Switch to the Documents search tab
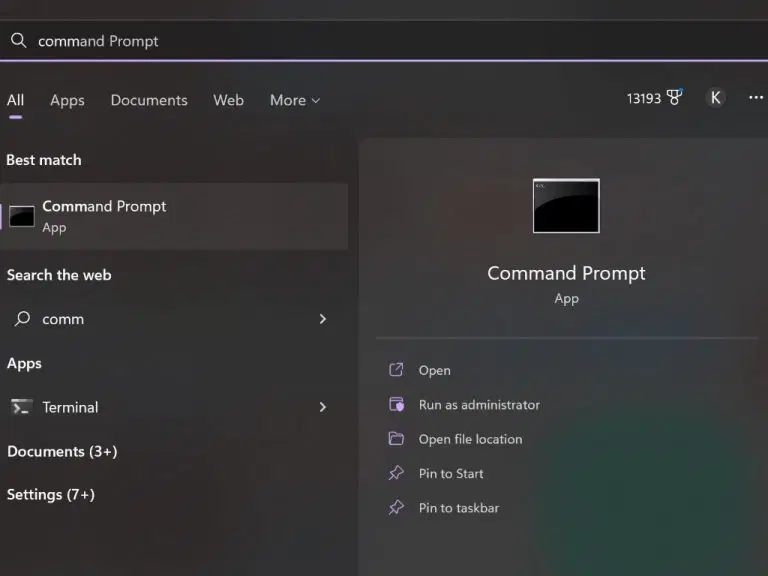 click(149, 100)
